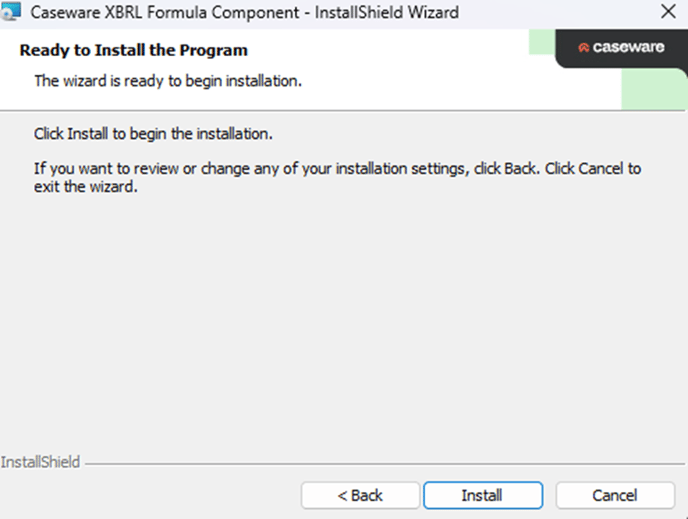Close the InstallShield Wizard window
The height and width of the screenshot is (519, 688).
tap(668, 11)
